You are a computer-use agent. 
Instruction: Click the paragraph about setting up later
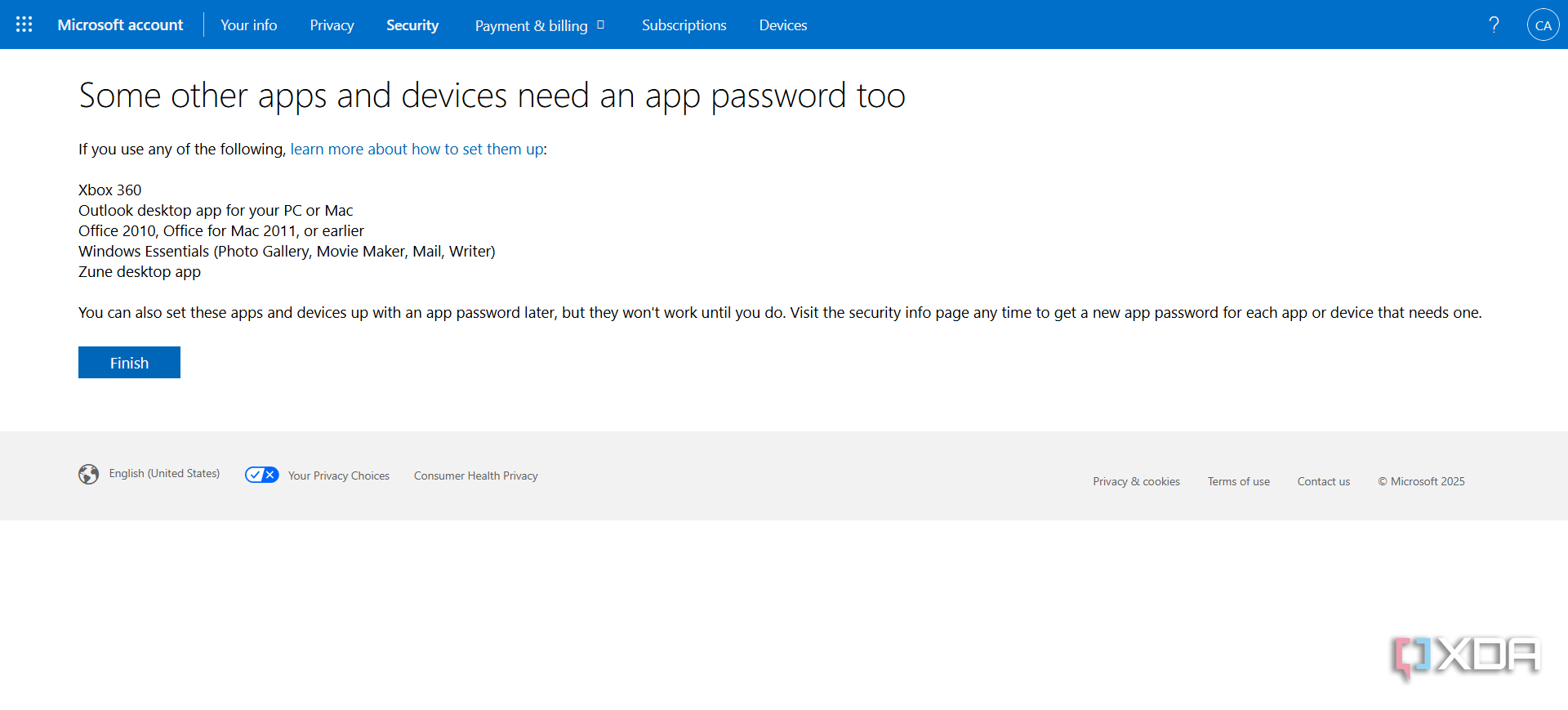[780, 312]
